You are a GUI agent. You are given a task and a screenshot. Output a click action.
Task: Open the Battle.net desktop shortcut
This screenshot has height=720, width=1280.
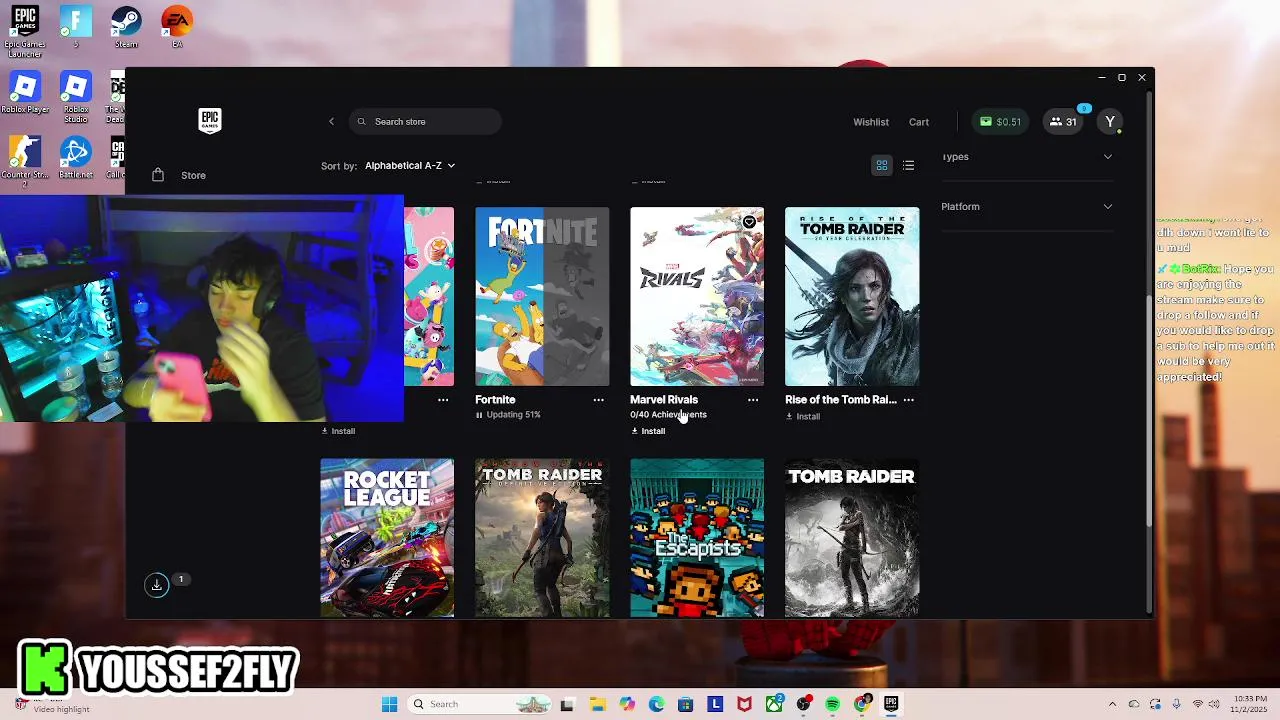76,157
